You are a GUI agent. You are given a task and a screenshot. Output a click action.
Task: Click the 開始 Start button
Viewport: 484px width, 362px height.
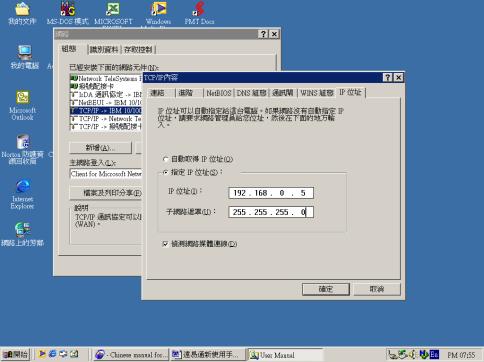pyautogui.click(x=16, y=354)
